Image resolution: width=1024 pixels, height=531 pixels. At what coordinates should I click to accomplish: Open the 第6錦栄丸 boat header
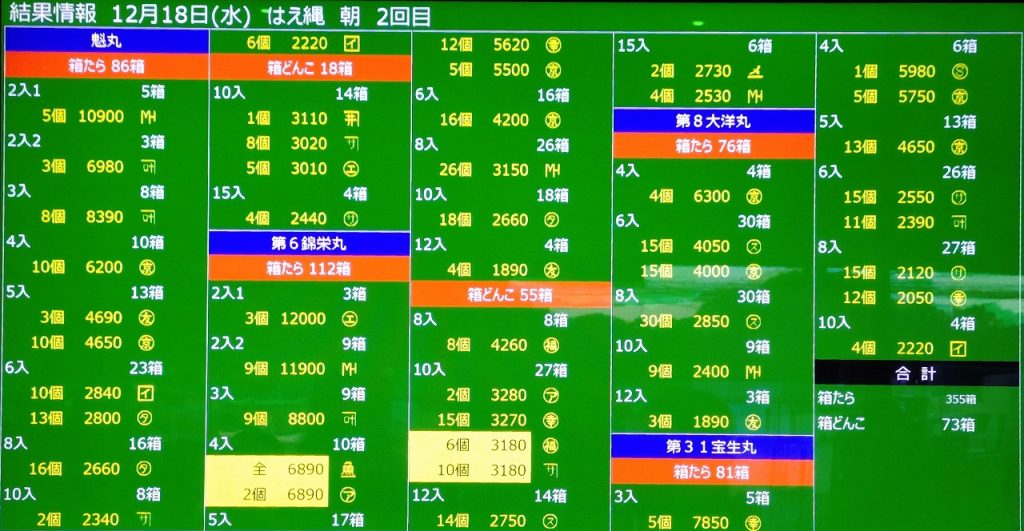click(x=309, y=243)
